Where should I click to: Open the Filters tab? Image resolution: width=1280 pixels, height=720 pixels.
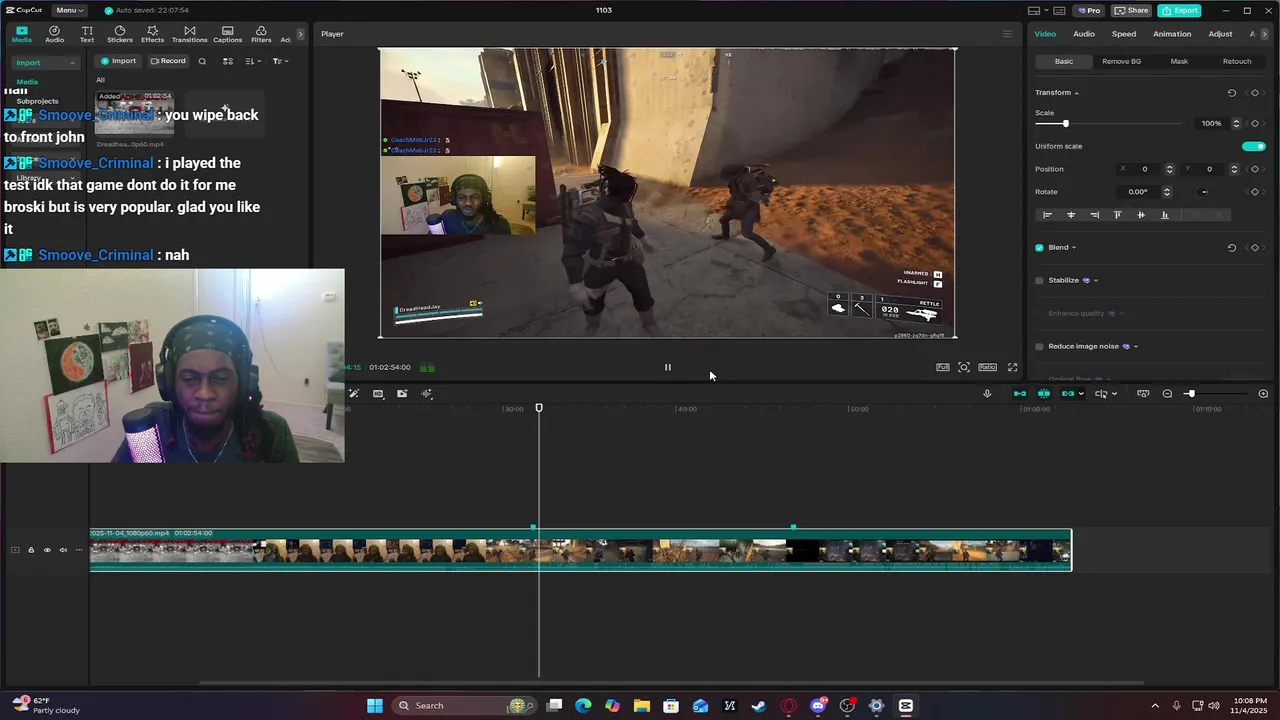click(261, 34)
